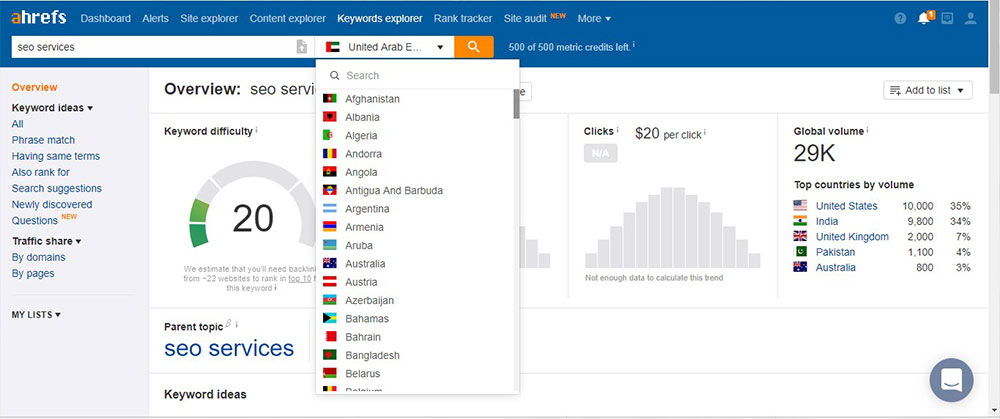Click the seo services keyword input field
The height and width of the screenshot is (419, 1000).
pos(153,47)
